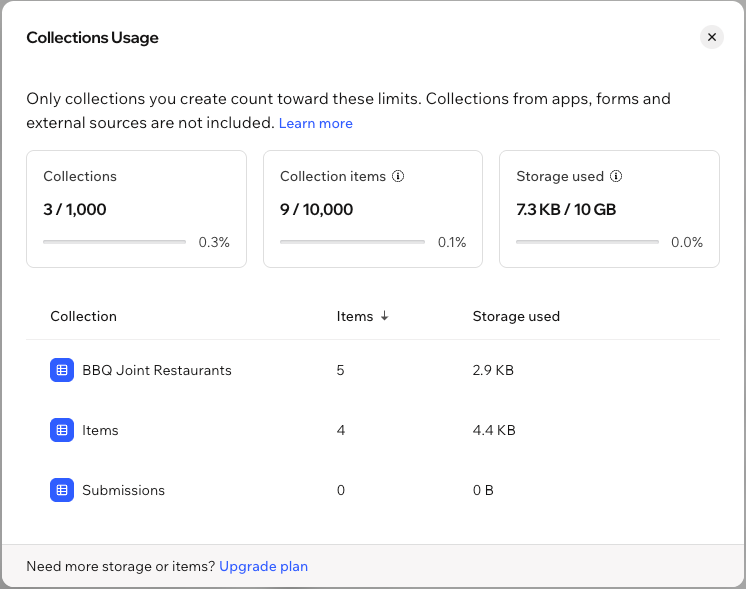
Task: Click item count 0 in Submissions row
Action: coord(341,490)
